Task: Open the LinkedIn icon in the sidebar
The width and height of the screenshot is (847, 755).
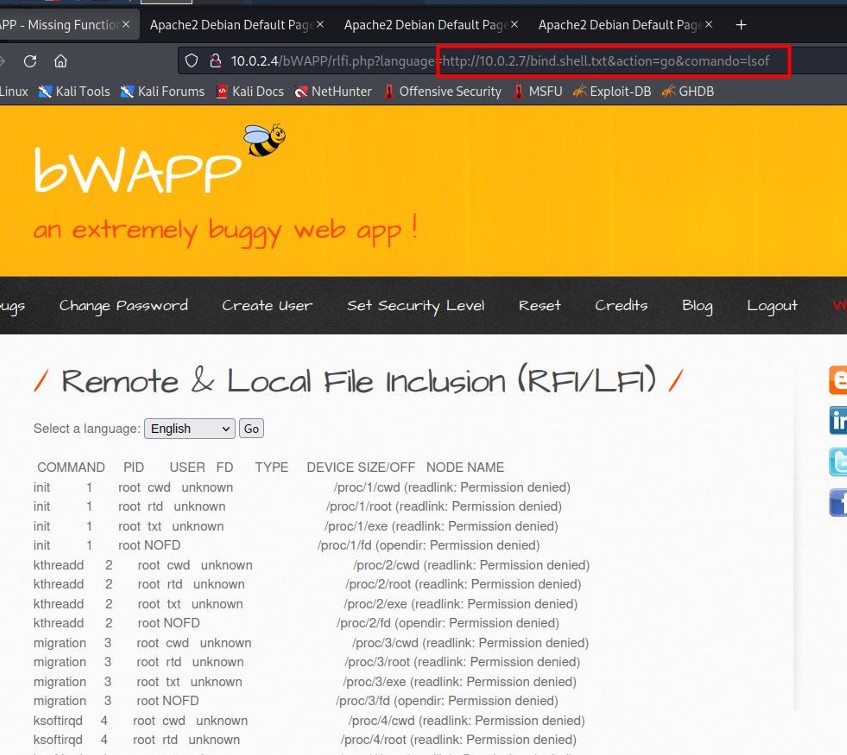Action: 838,421
